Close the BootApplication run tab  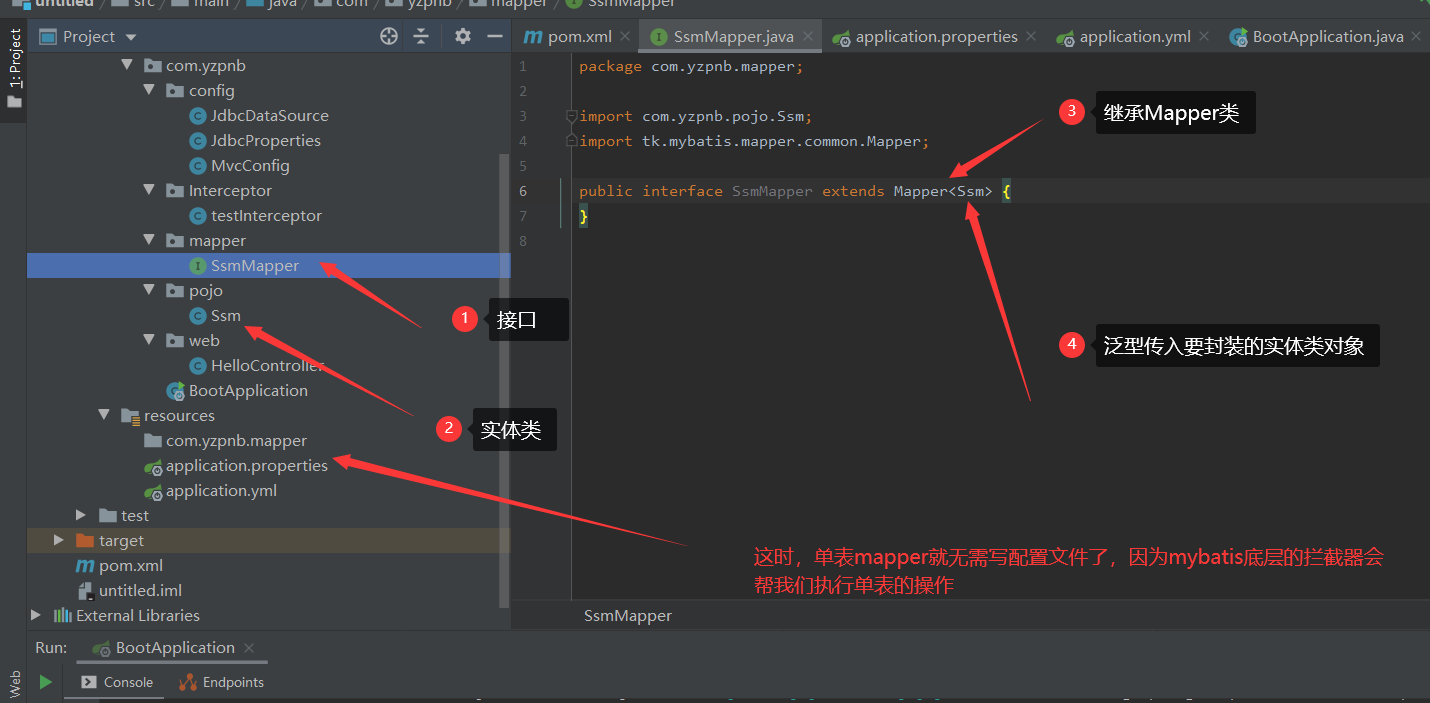[249, 648]
